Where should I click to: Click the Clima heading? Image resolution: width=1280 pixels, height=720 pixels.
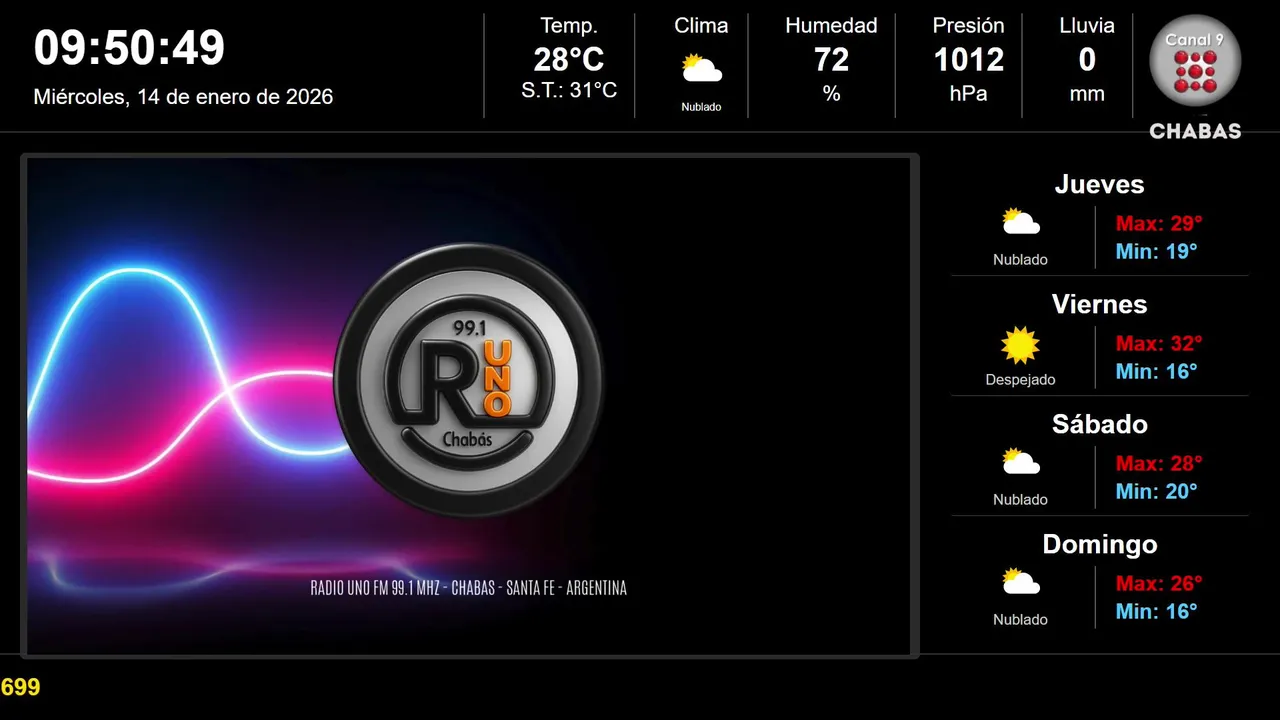(x=701, y=26)
